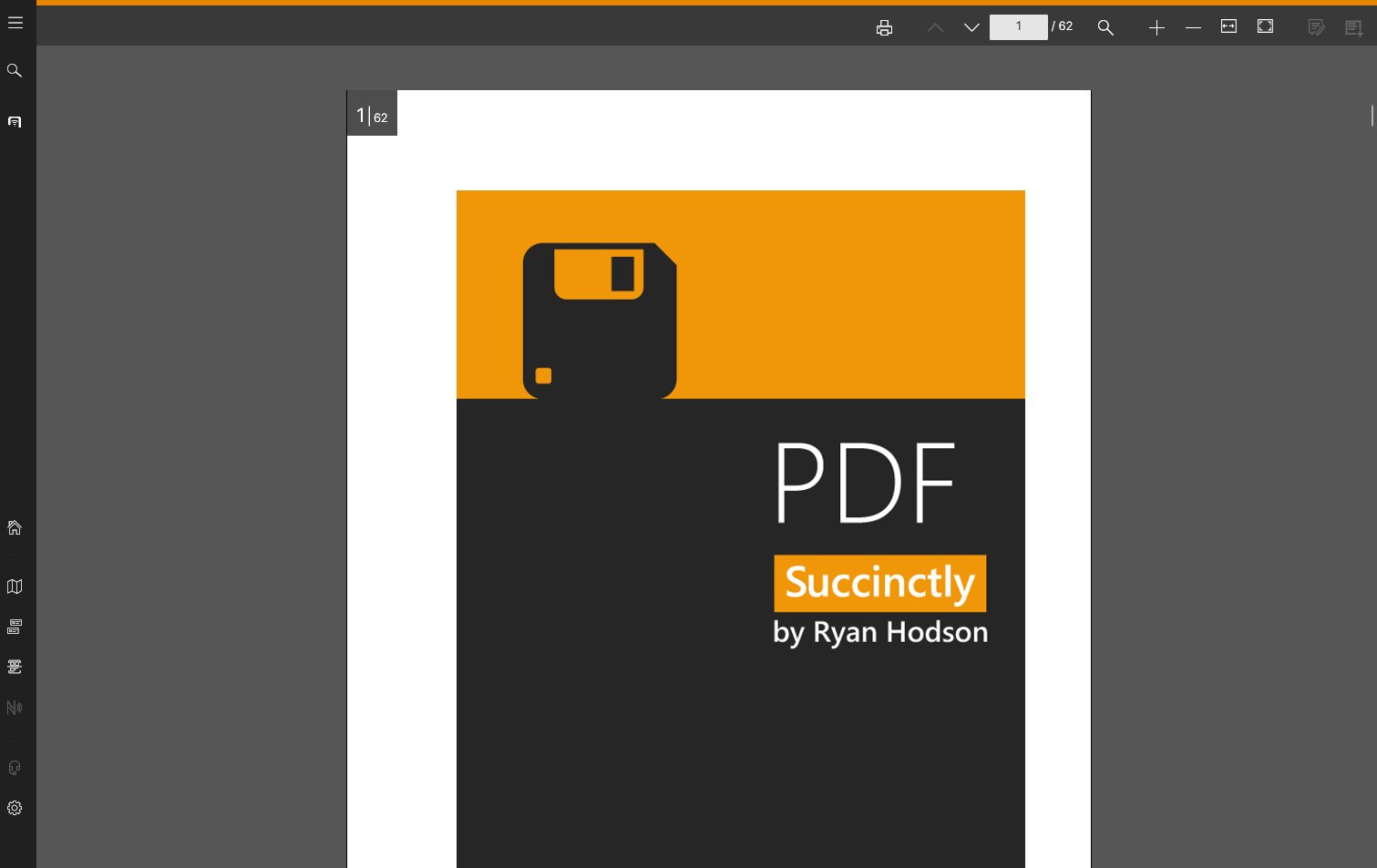
Task: Open support via the headset icon
Action: [x=15, y=768]
